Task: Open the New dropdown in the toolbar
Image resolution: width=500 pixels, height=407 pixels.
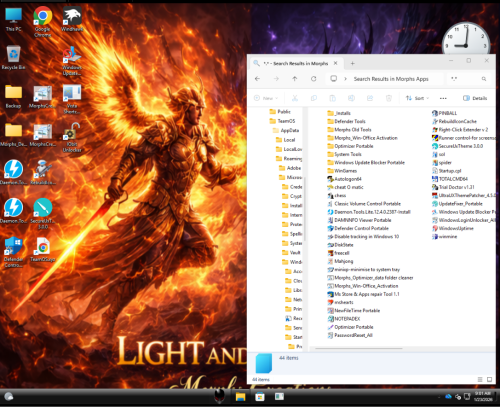Action: click(x=266, y=98)
